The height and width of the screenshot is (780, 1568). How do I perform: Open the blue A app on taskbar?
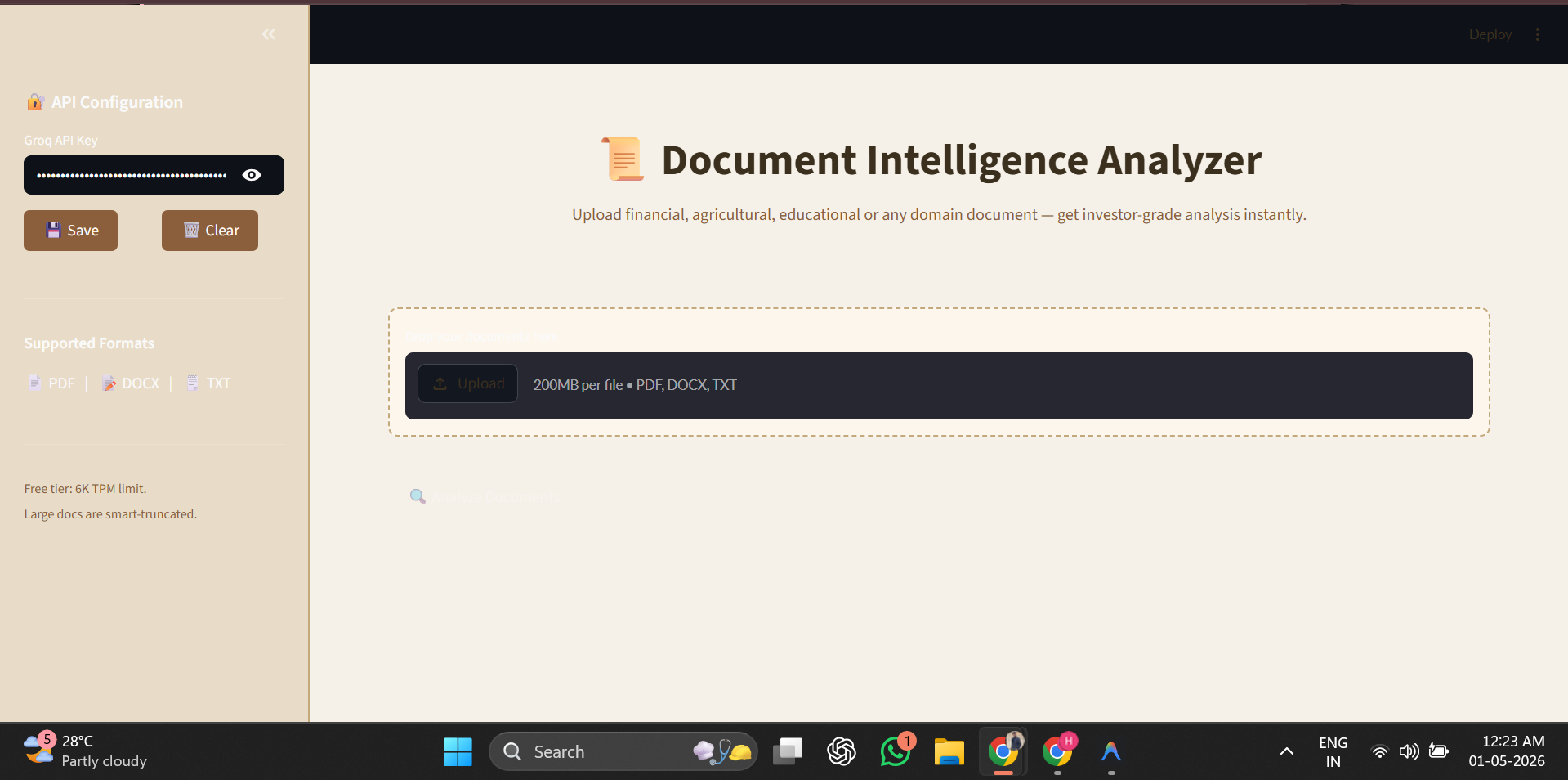1111,751
